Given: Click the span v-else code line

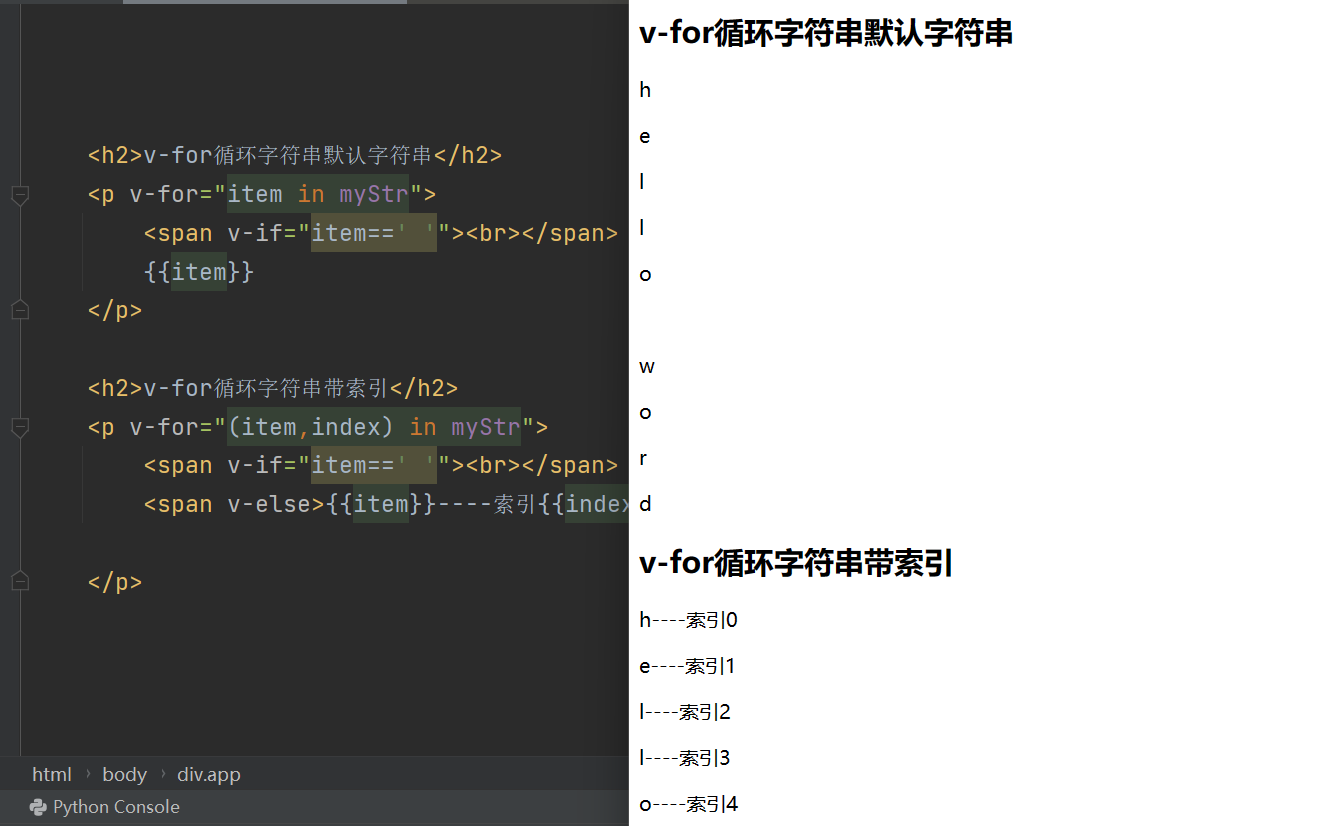Looking at the screenshot, I should 386,504.
